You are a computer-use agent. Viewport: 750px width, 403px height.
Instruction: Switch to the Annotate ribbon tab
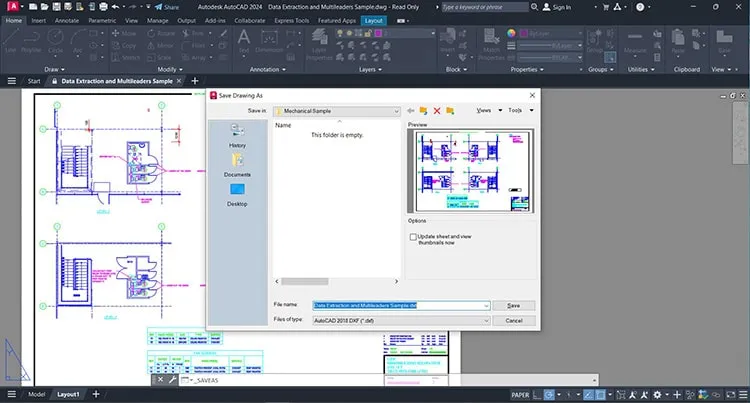point(66,21)
